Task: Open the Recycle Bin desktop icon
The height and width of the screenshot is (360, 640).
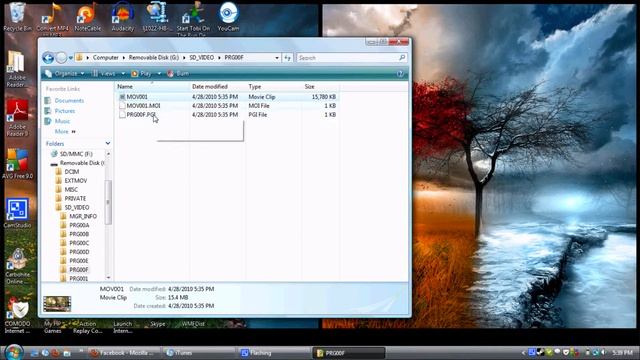Action: click(17, 16)
